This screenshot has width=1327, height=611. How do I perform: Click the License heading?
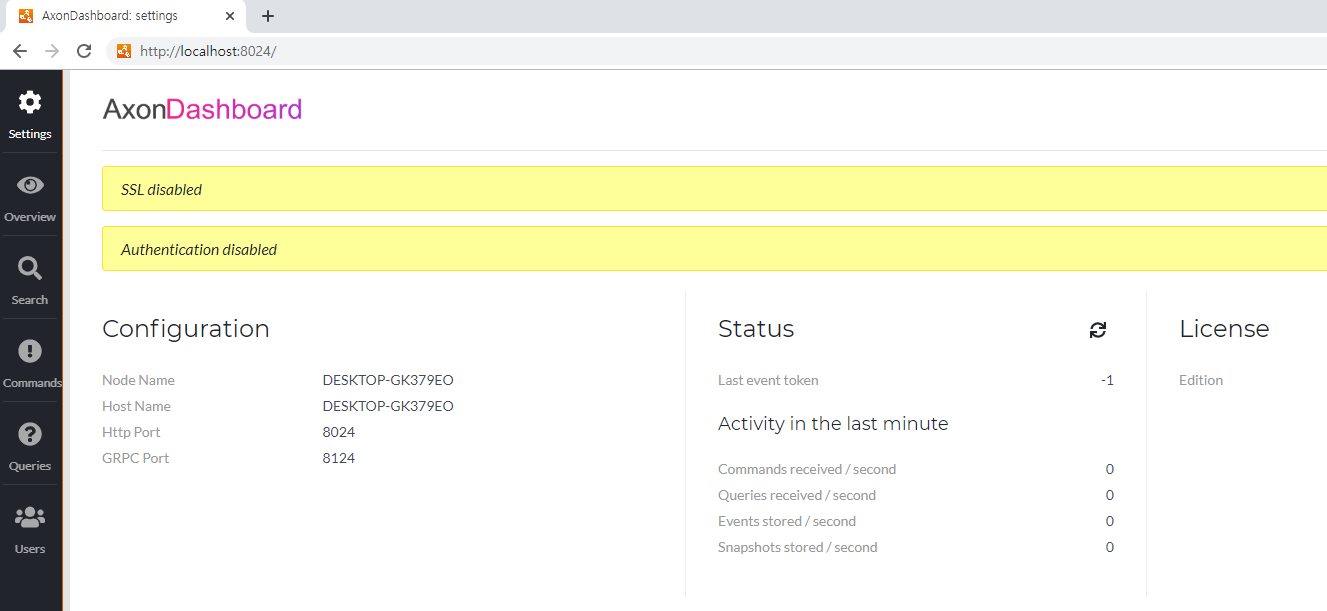click(1224, 329)
